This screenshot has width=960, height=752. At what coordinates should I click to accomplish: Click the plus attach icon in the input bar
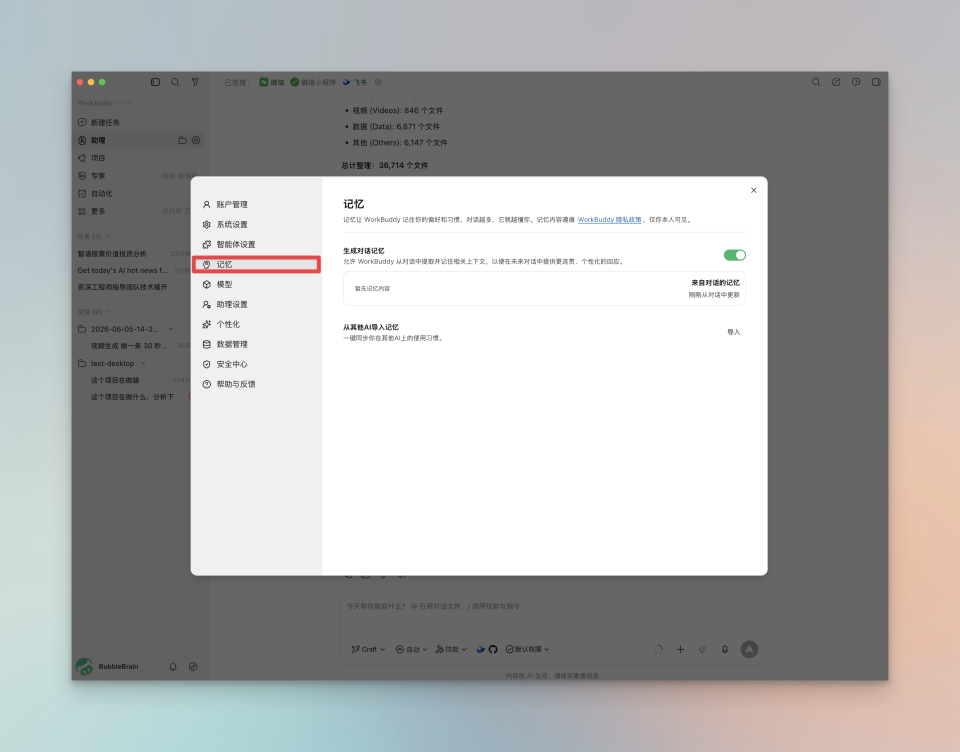680,649
